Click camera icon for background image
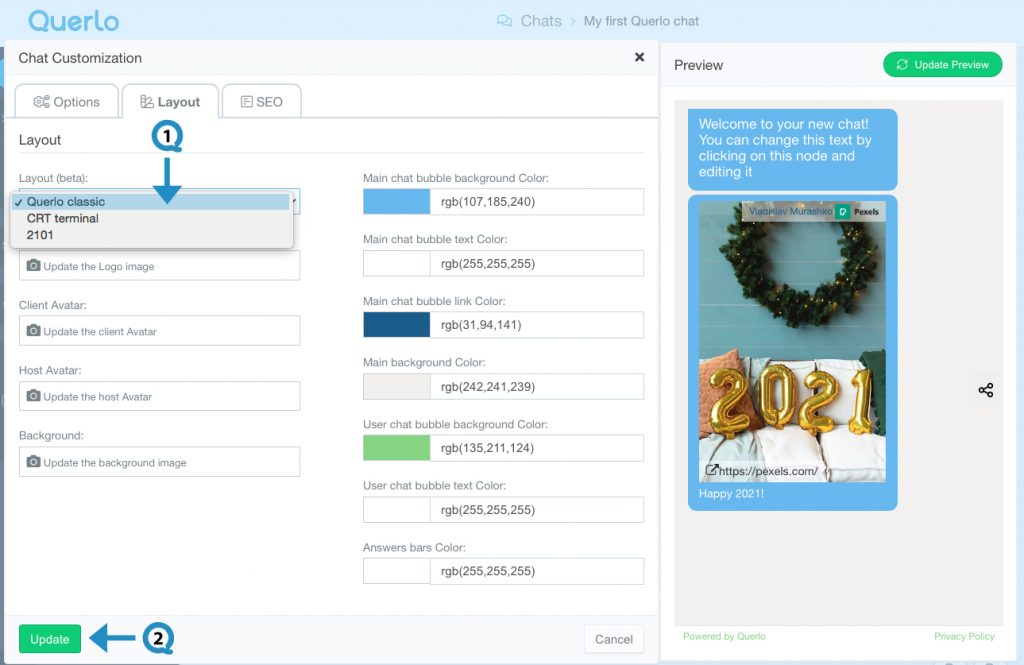 [33, 462]
